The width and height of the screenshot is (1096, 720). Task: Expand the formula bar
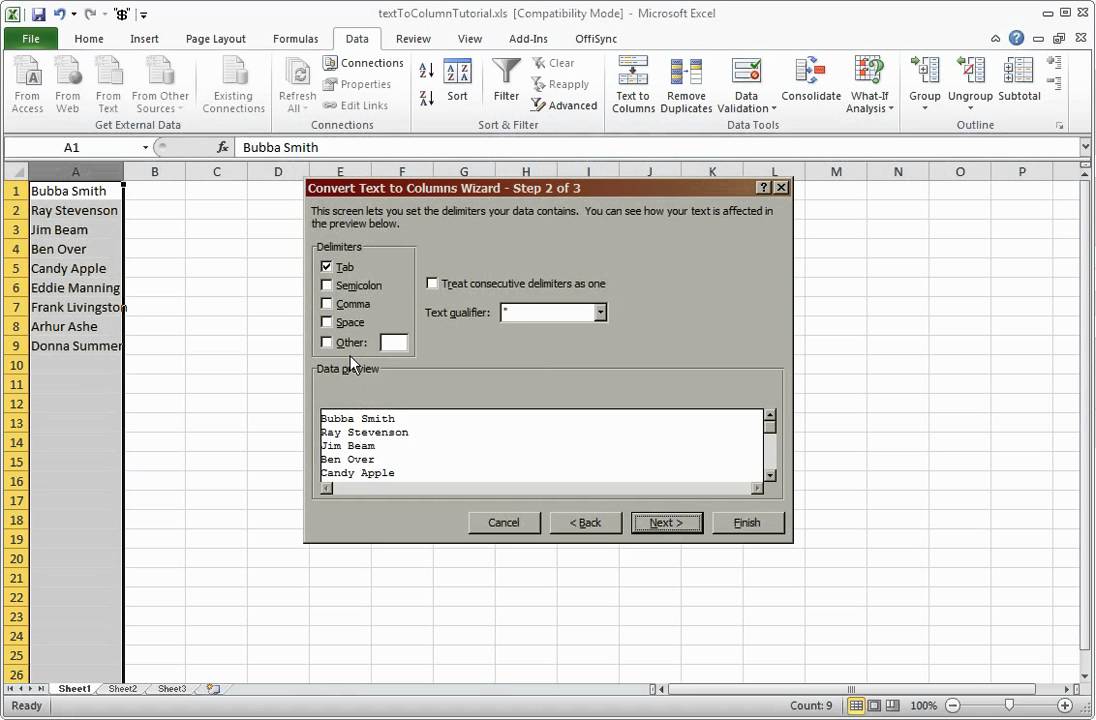(1085, 147)
